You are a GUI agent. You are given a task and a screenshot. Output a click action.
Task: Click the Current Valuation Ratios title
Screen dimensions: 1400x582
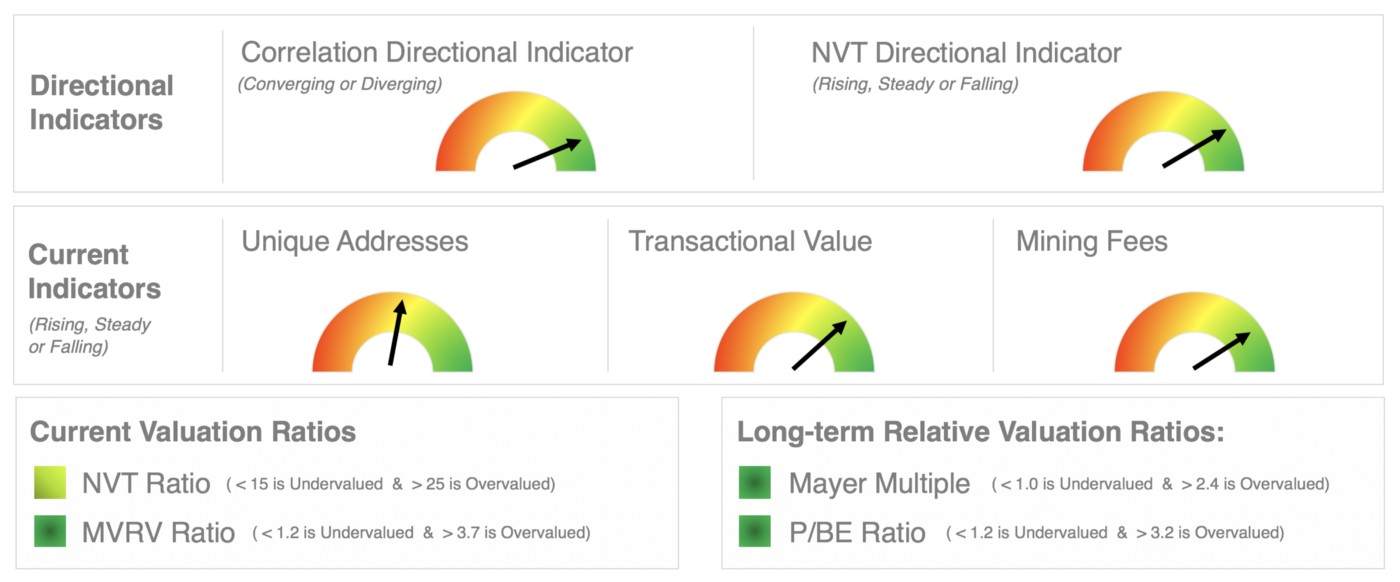[193, 432]
